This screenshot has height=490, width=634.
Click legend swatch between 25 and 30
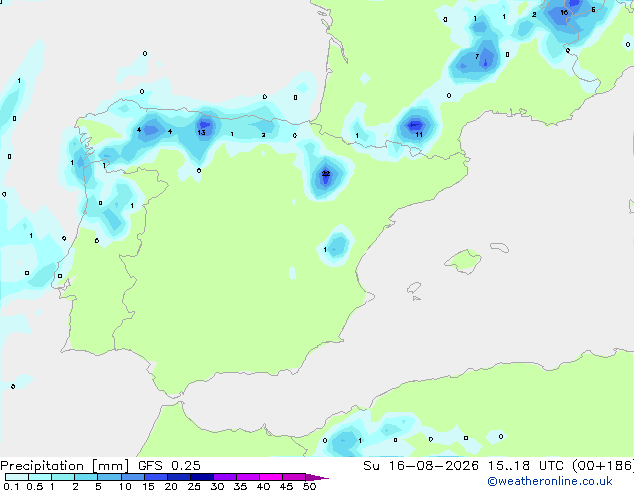(201, 477)
